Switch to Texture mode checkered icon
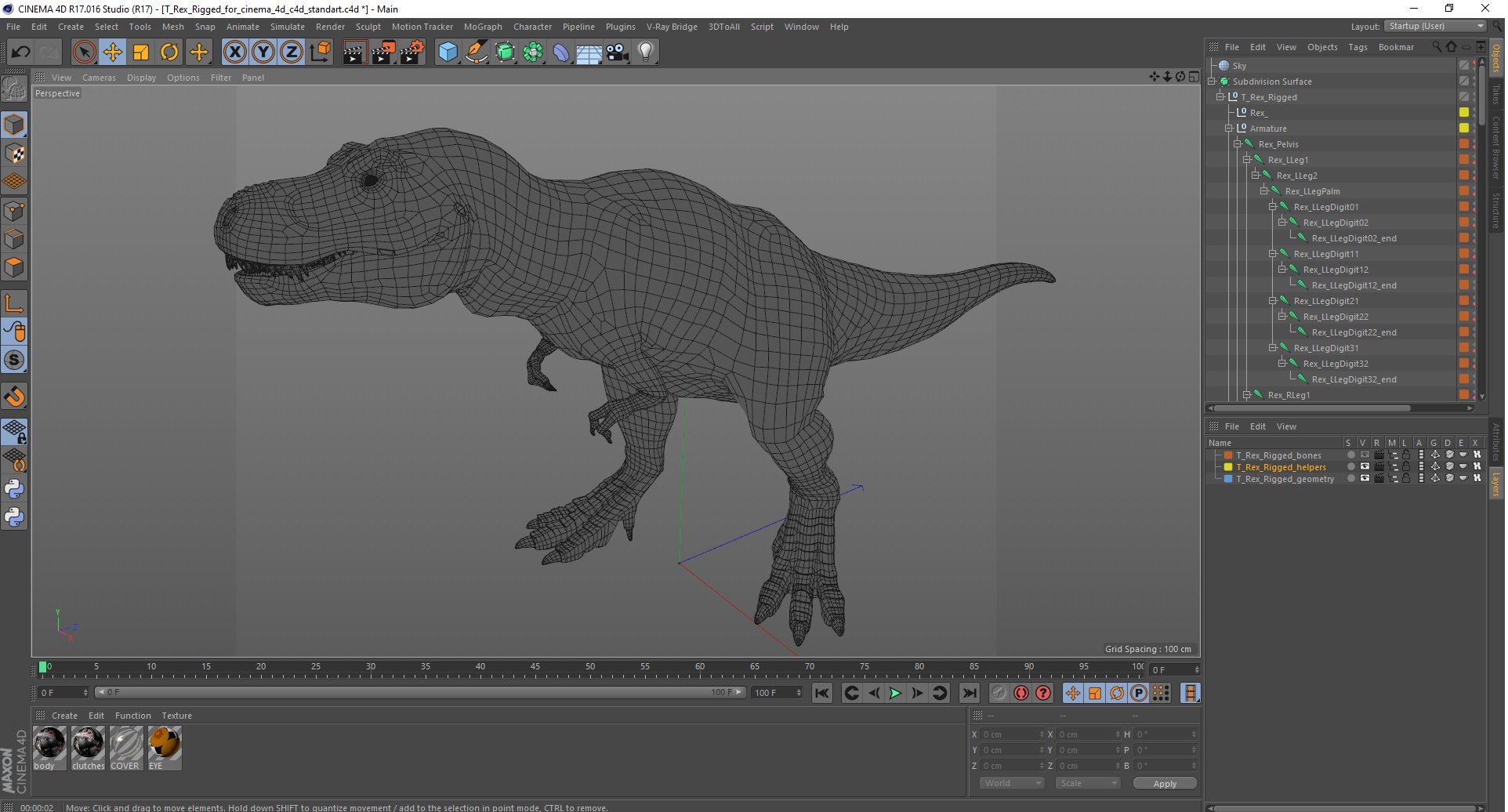This screenshot has height=812, width=1508. [14, 154]
